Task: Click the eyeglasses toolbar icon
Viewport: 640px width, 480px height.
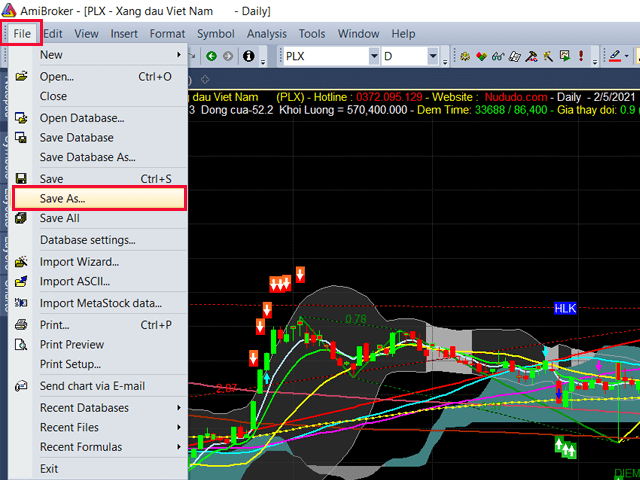Action: pyautogui.click(x=498, y=56)
